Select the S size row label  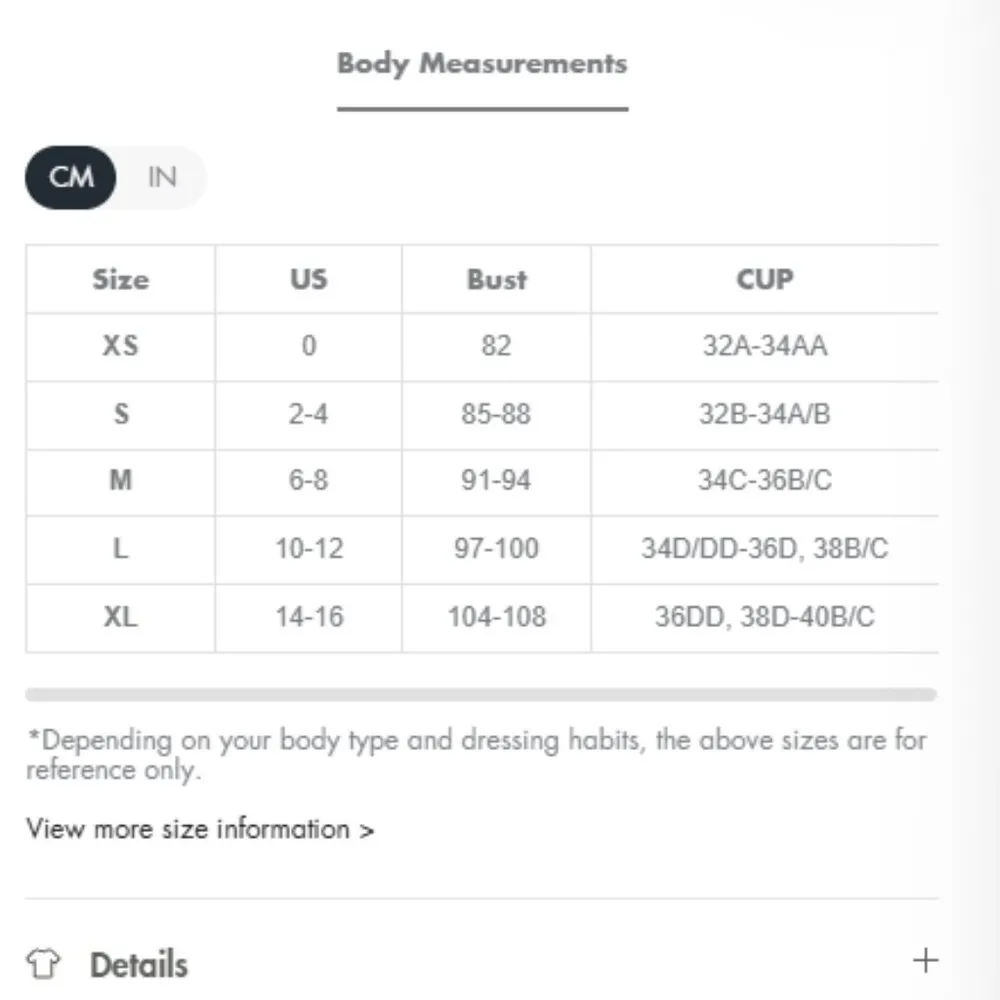(120, 413)
